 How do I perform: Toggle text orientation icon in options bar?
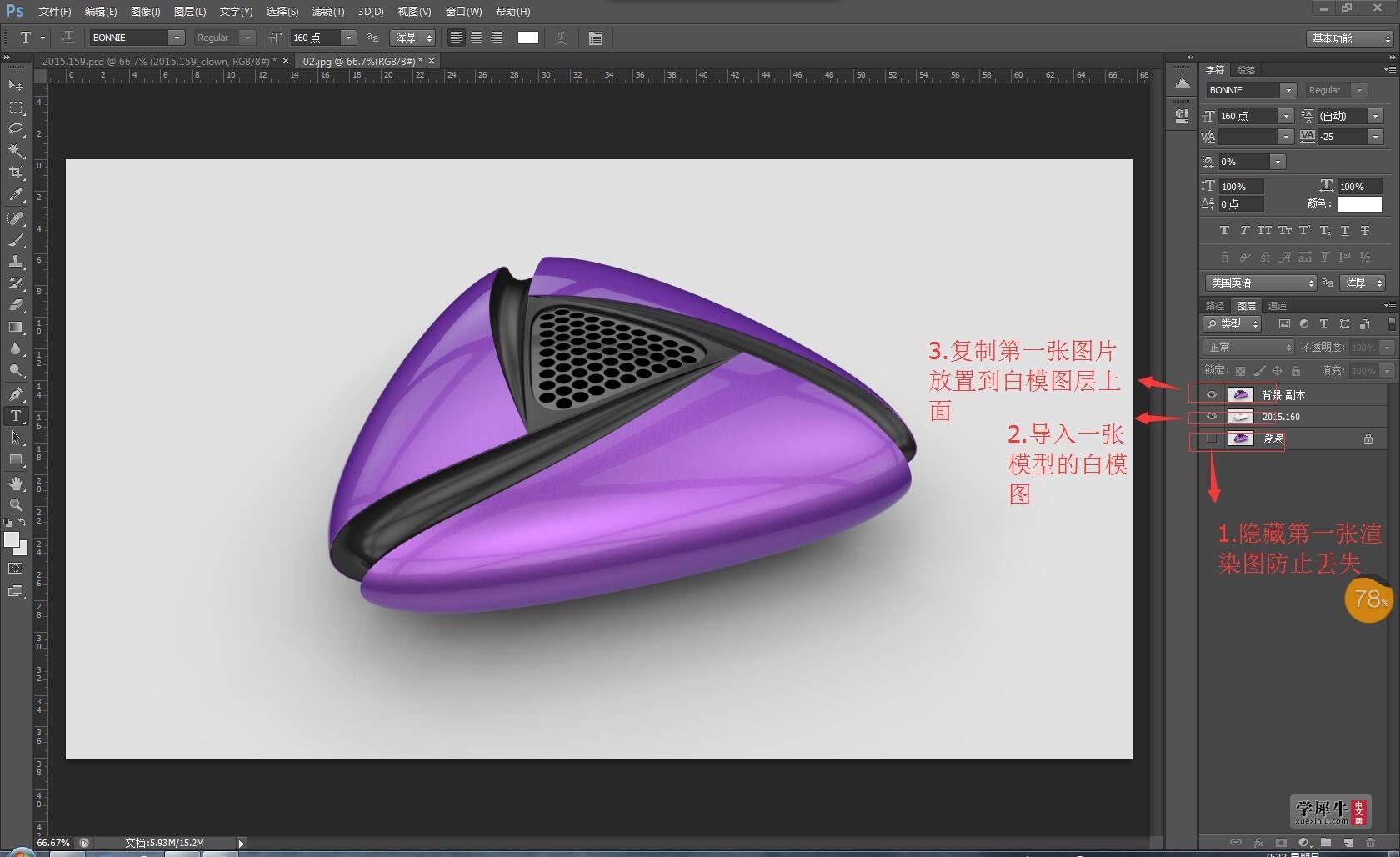pyautogui.click(x=67, y=38)
